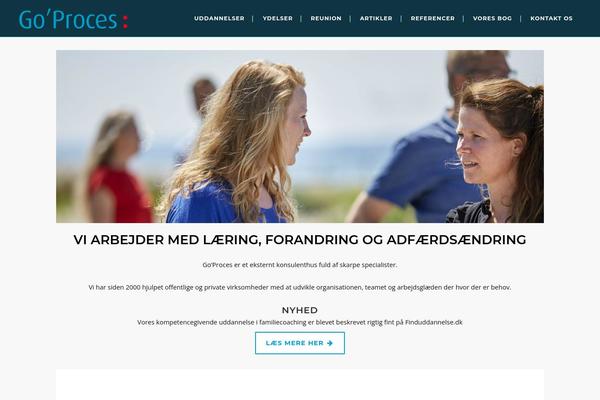This screenshot has width=600, height=400.
Task: Click the hero photo of two women
Action: pos(300,136)
